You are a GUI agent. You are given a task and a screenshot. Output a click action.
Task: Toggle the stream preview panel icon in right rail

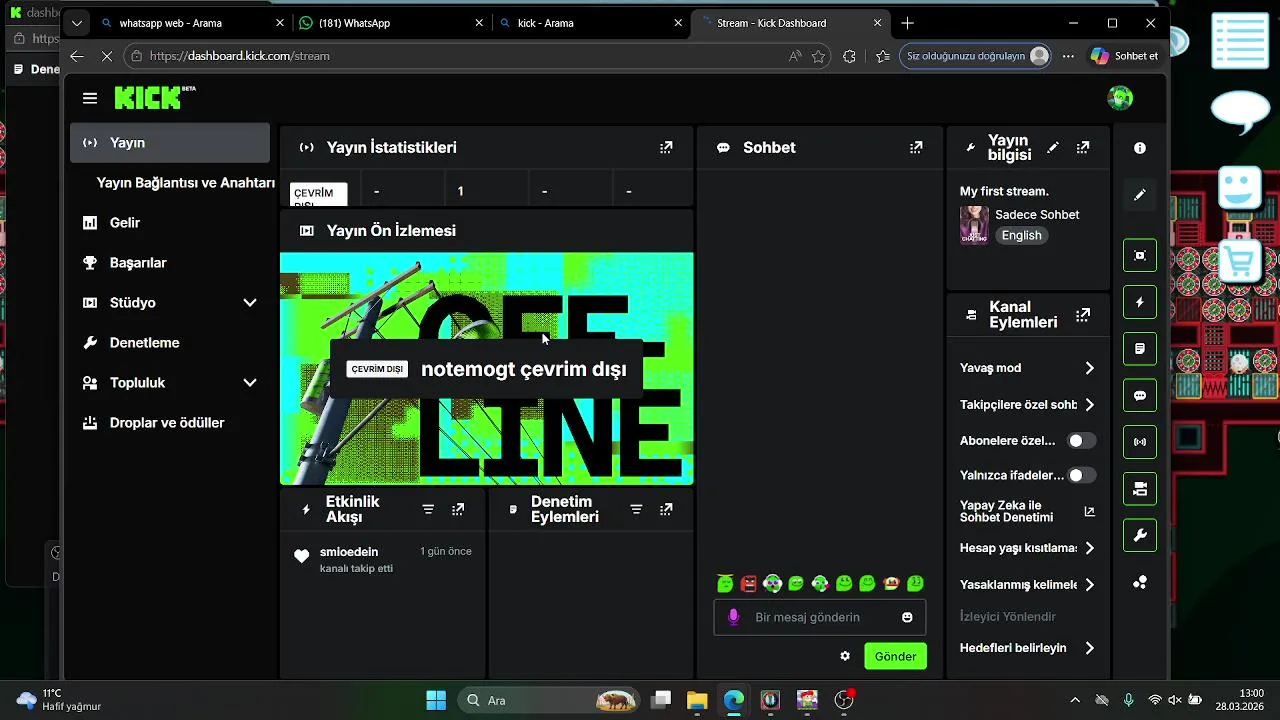tap(1140, 255)
